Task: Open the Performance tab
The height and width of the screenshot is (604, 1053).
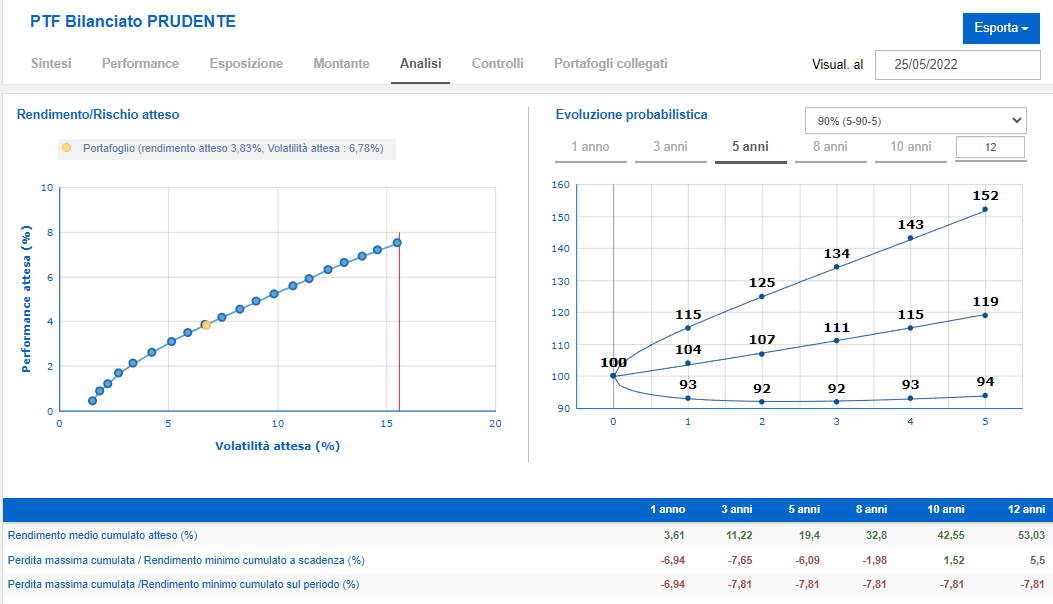Action: [x=140, y=63]
